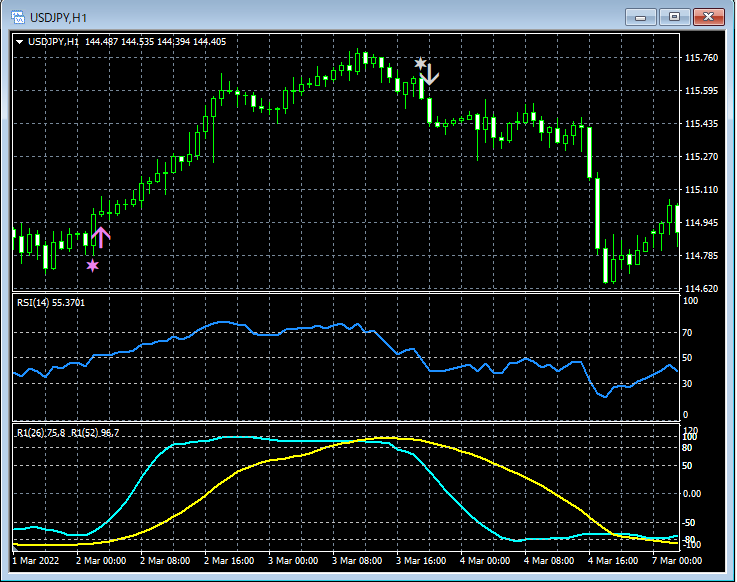Screen dimensions: 737x582
Task: Select the gray star above sell arrow
Action: click(420, 64)
